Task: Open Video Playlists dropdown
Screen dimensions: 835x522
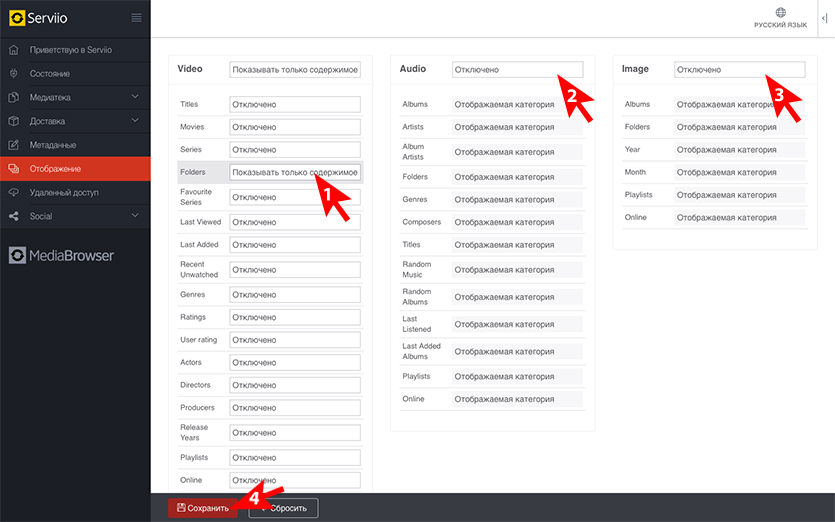Action: pyautogui.click(x=295, y=458)
